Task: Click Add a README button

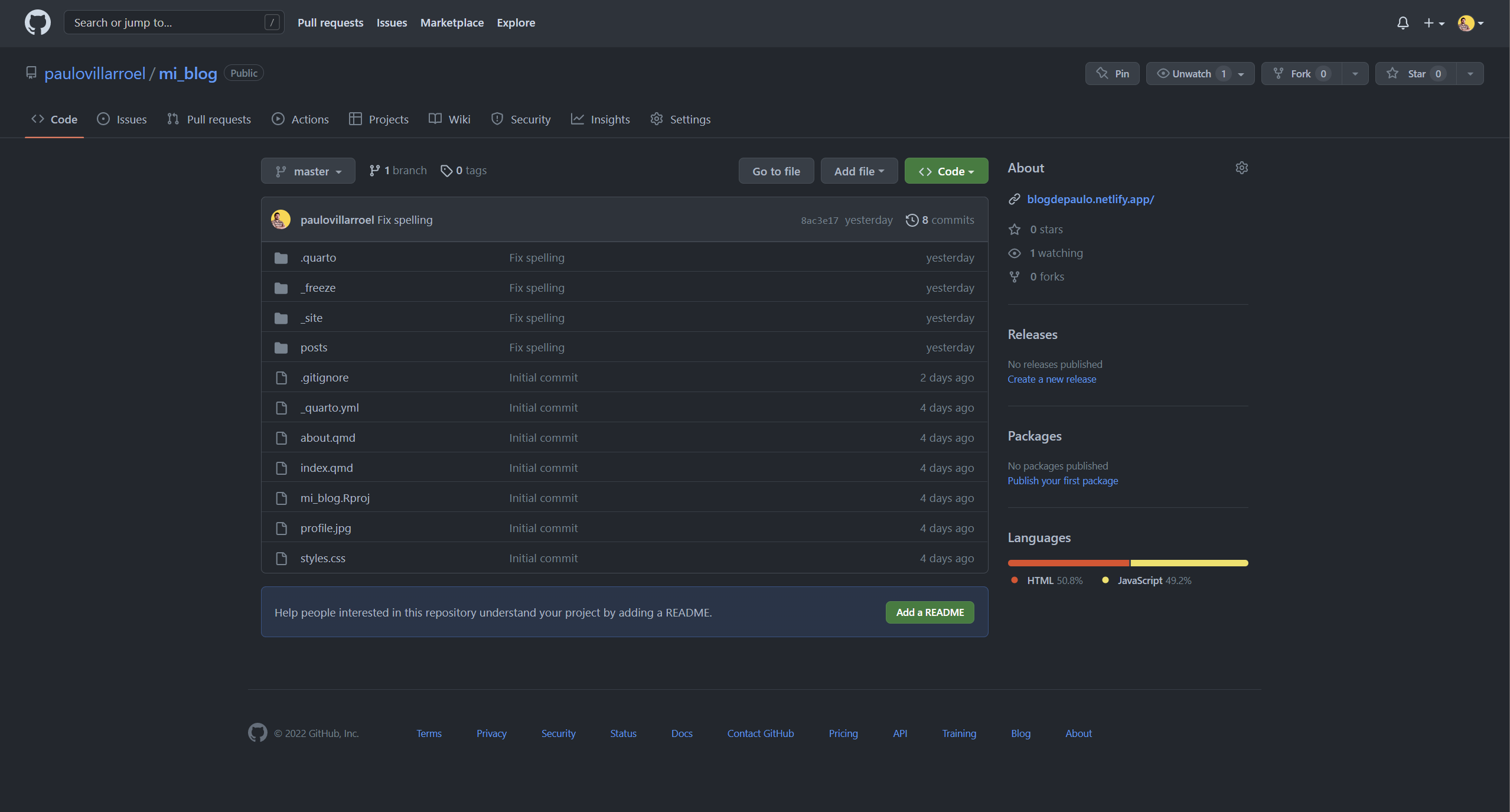Action: (x=930, y=612)
